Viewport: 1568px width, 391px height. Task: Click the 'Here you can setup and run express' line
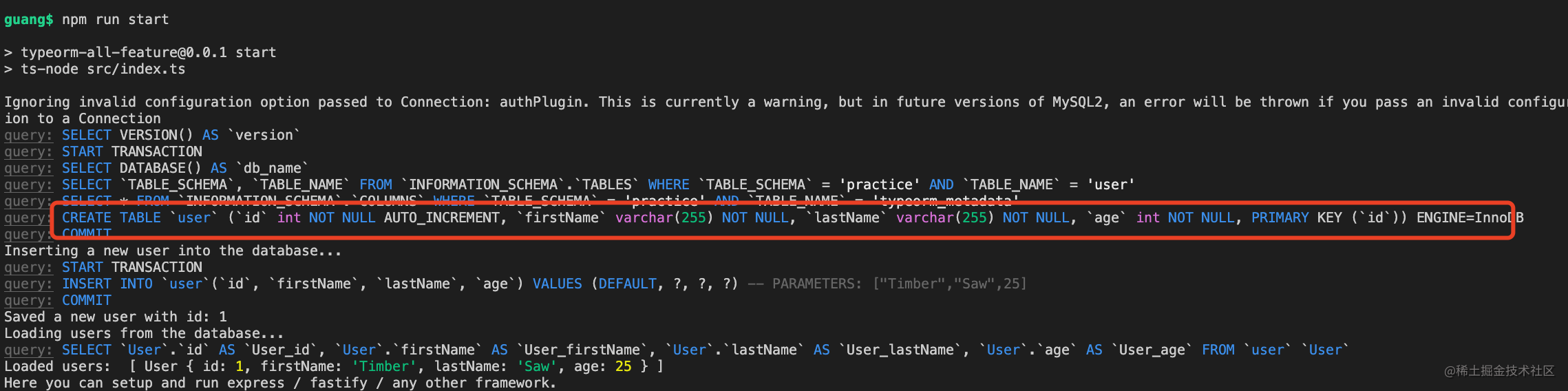pos(280,383)
